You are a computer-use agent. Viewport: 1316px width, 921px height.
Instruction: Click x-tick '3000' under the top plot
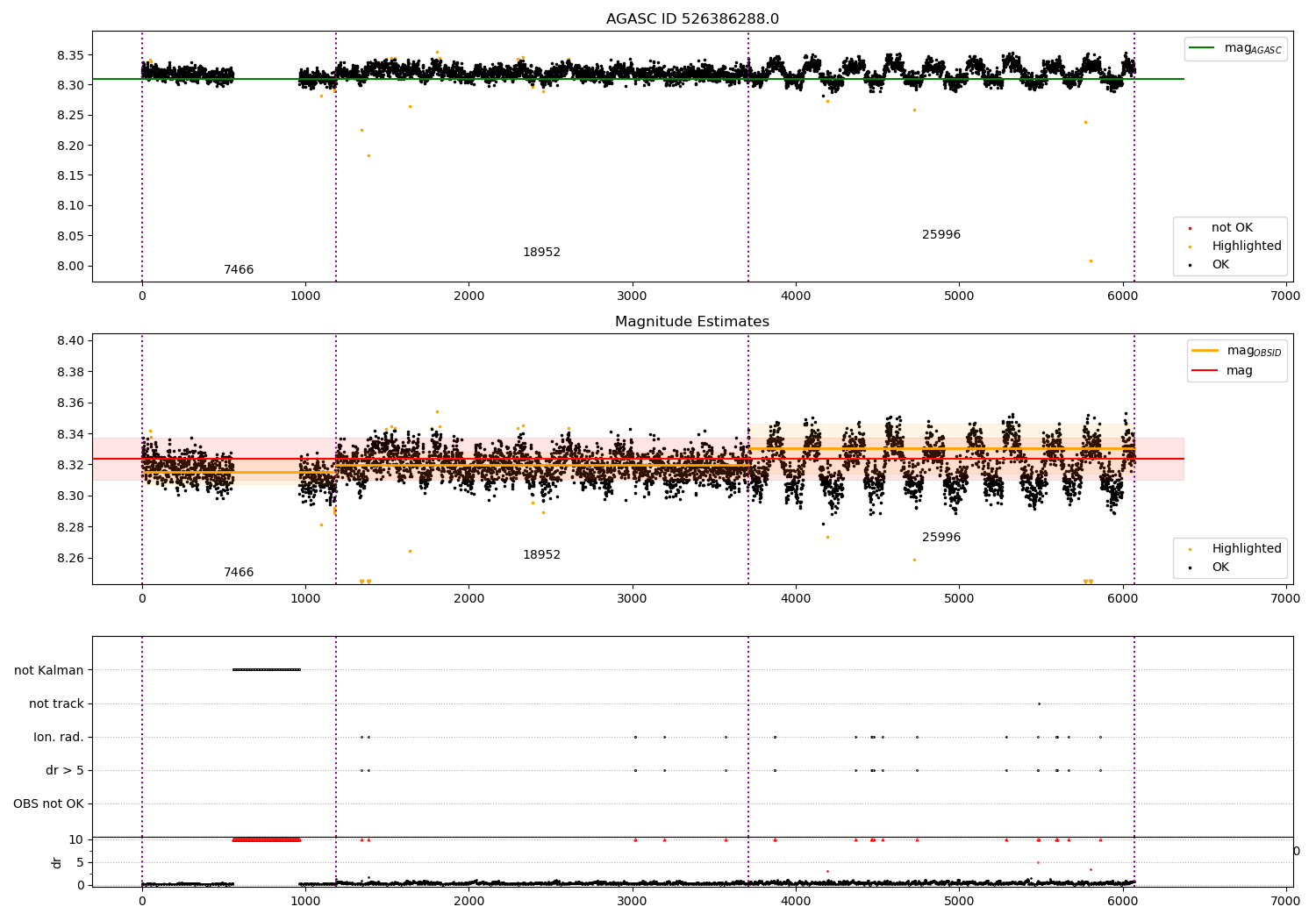point(632,296)
